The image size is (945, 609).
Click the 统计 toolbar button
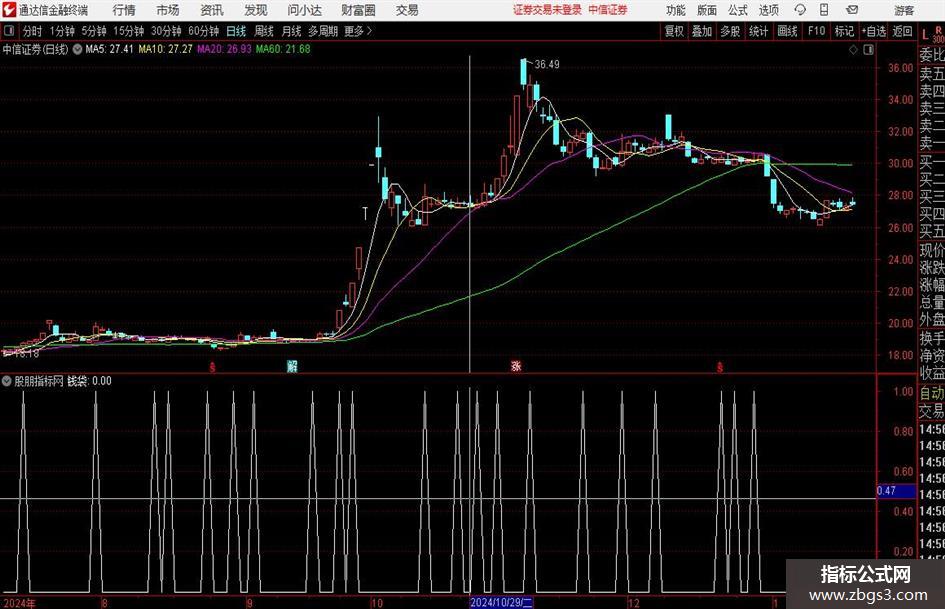pyautogui.click(x=759, y=31)
